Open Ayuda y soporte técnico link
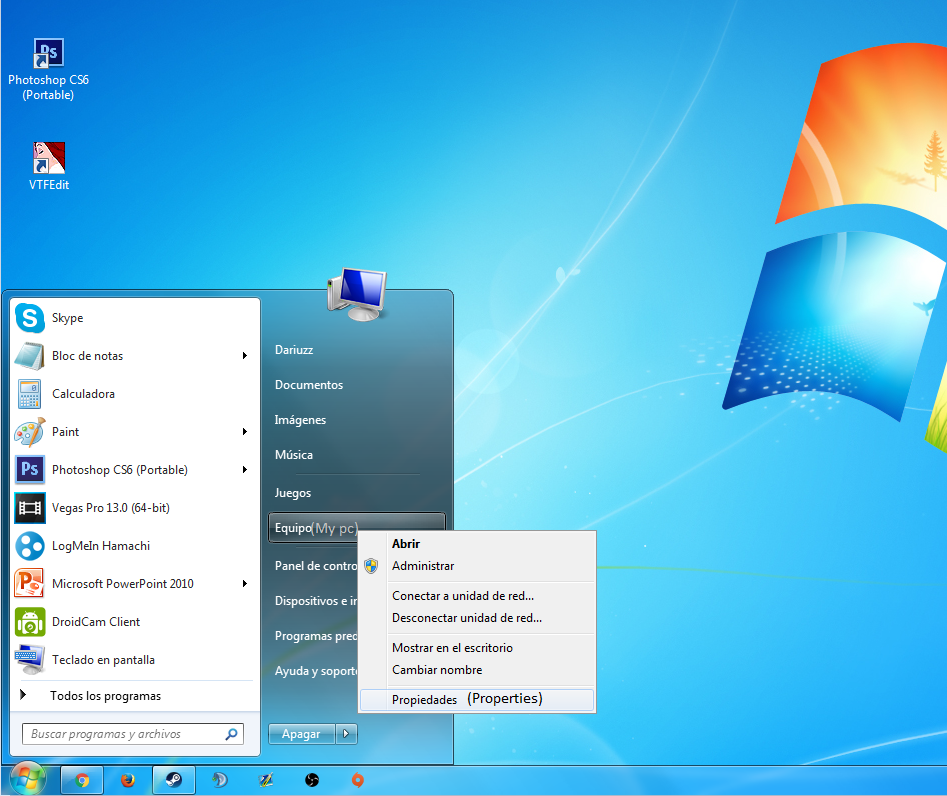Screen dimensions: 947x796 316,671
